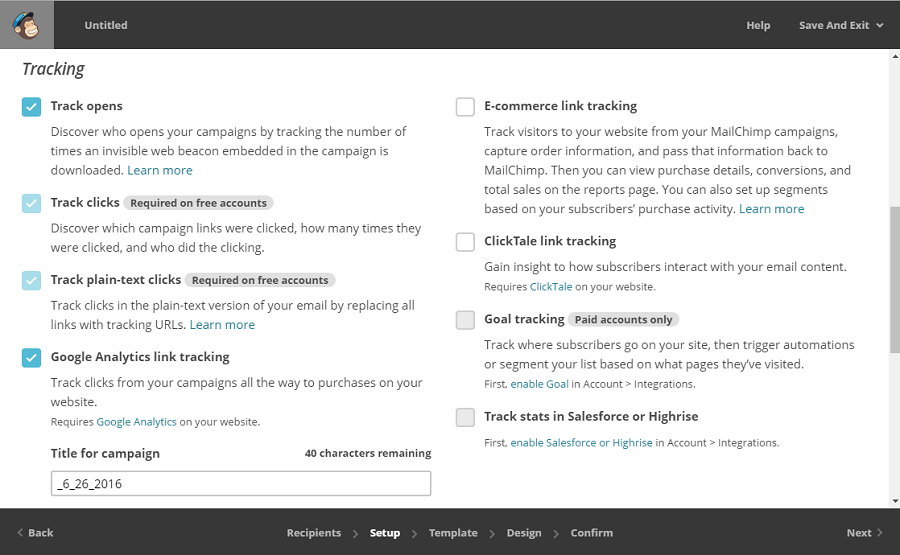Open the enable Salesforce or Highrise link
The height and width of the screenshot is (555, 900).
pyautogui.click(x=581, y=443)
